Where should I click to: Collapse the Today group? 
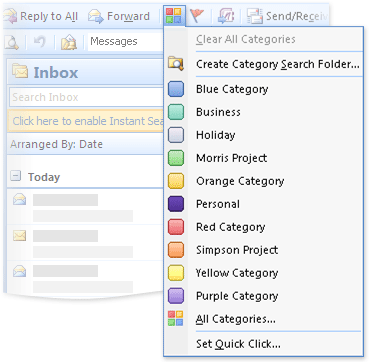click(15, 176)
